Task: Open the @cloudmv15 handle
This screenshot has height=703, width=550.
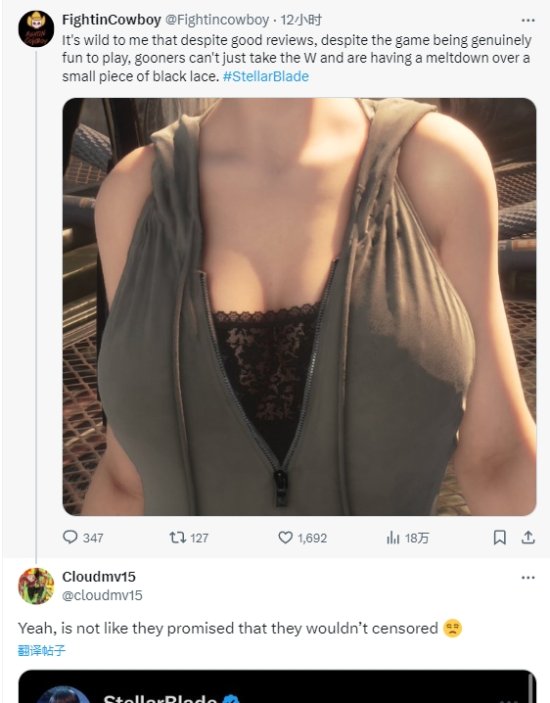Action: pyautogui.click(x=102, y=595)
